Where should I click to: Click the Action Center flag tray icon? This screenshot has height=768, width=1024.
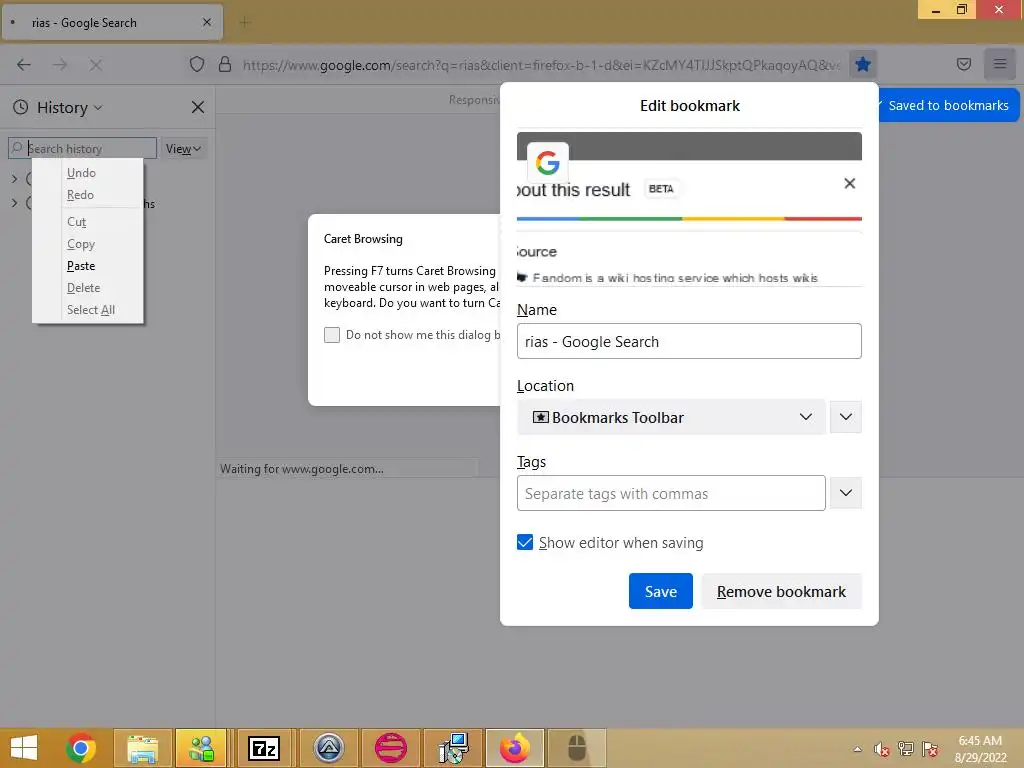click(x=930, y=749)
